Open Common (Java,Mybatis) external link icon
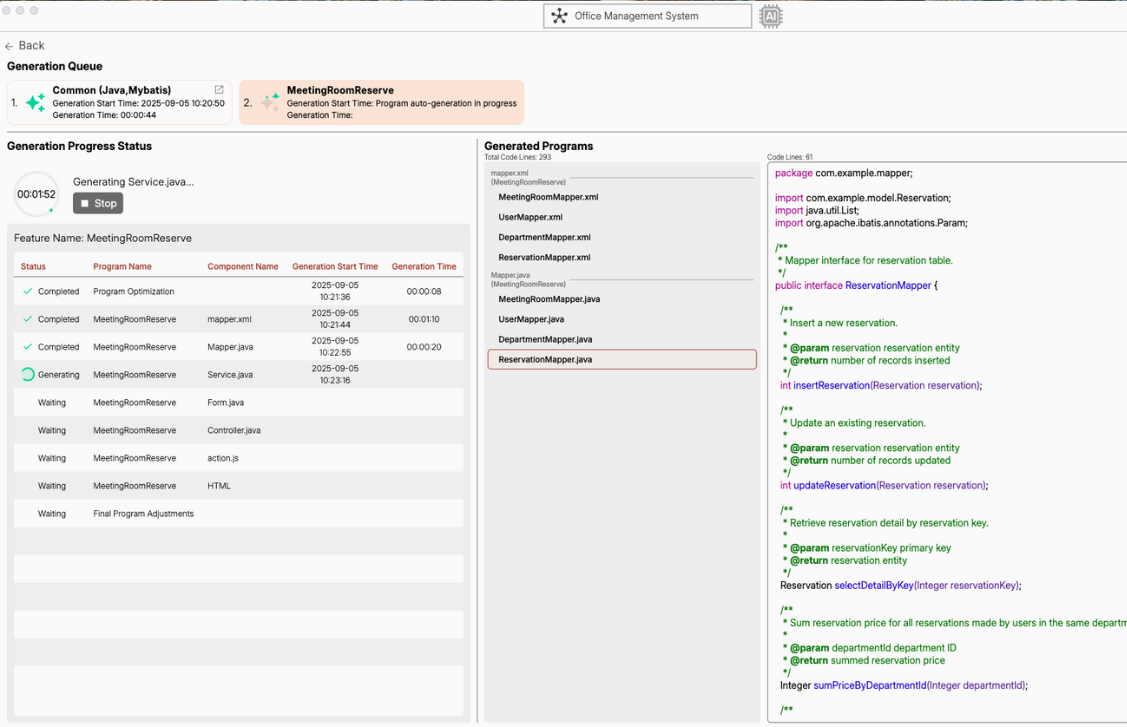This screenshot has width=1127, height=727. (219, 90)
